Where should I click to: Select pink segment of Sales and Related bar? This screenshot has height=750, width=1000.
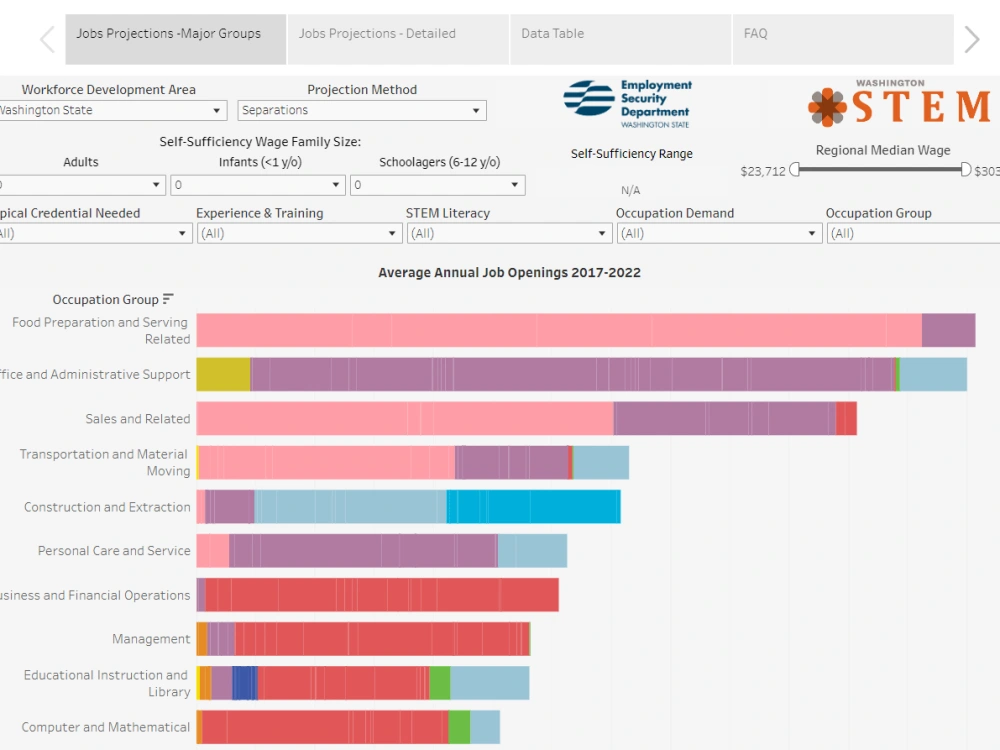tap(405, 418)
